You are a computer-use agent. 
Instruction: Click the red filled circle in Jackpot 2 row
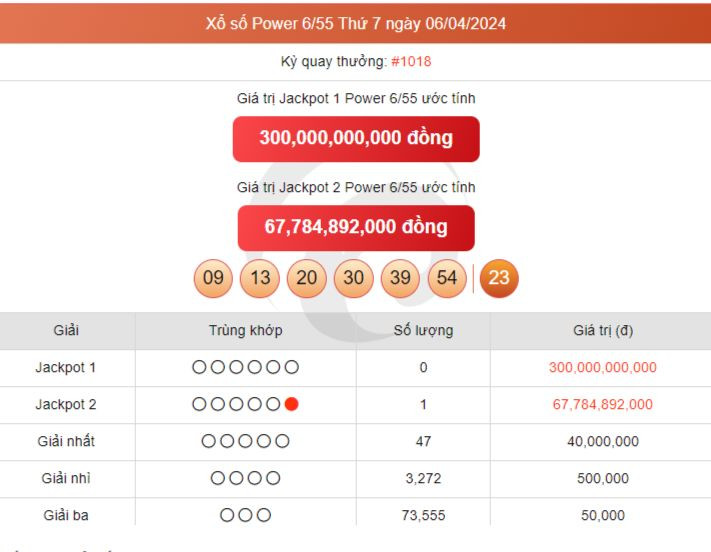click(x=291, y=404)
